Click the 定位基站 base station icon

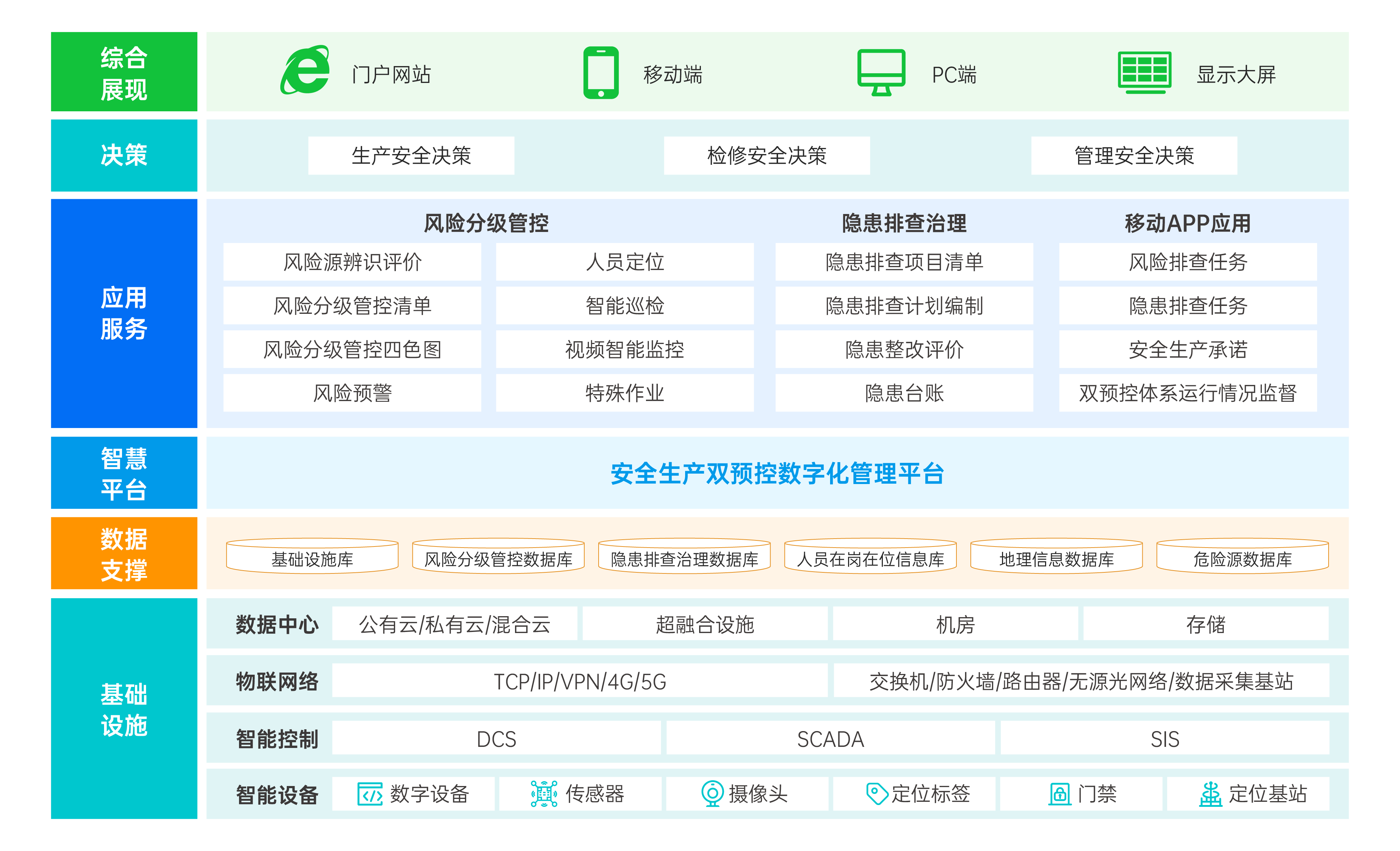point(1211,794)
